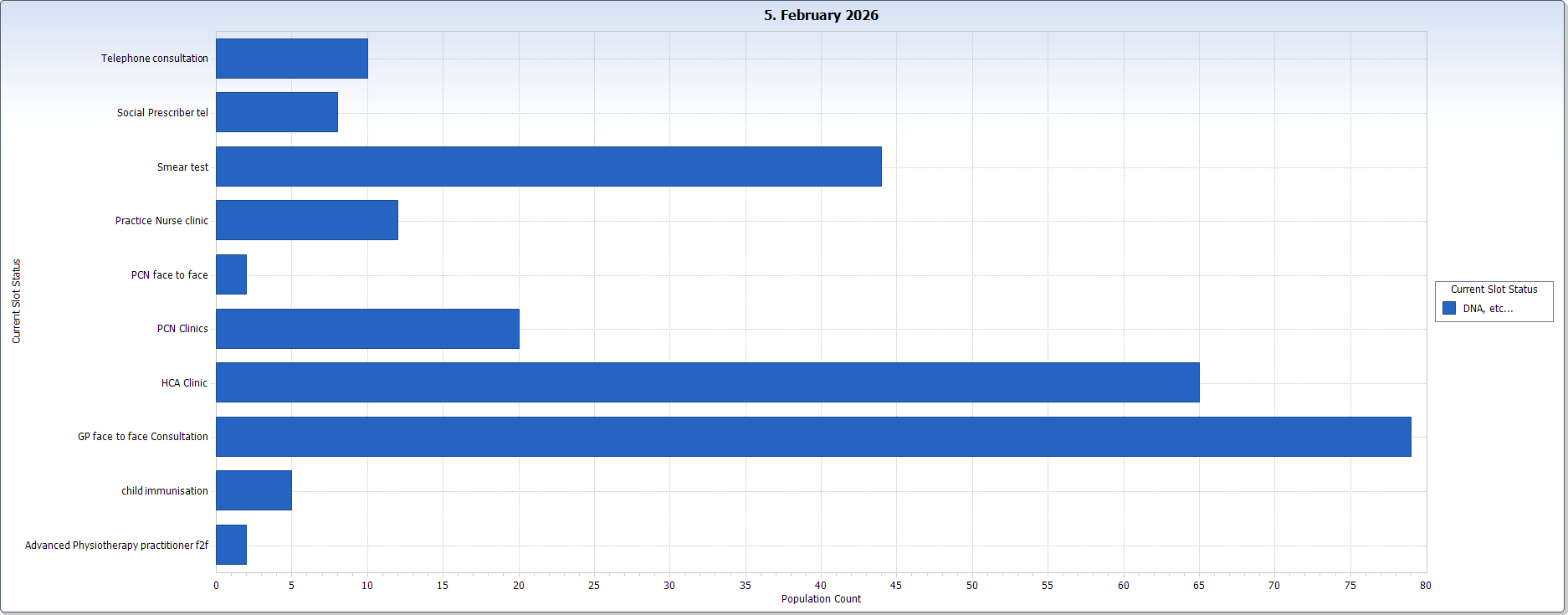Click the PCN face to face bar
Image resolution: width=1568 pixels, height=615 pixels.
click(231, 274)
